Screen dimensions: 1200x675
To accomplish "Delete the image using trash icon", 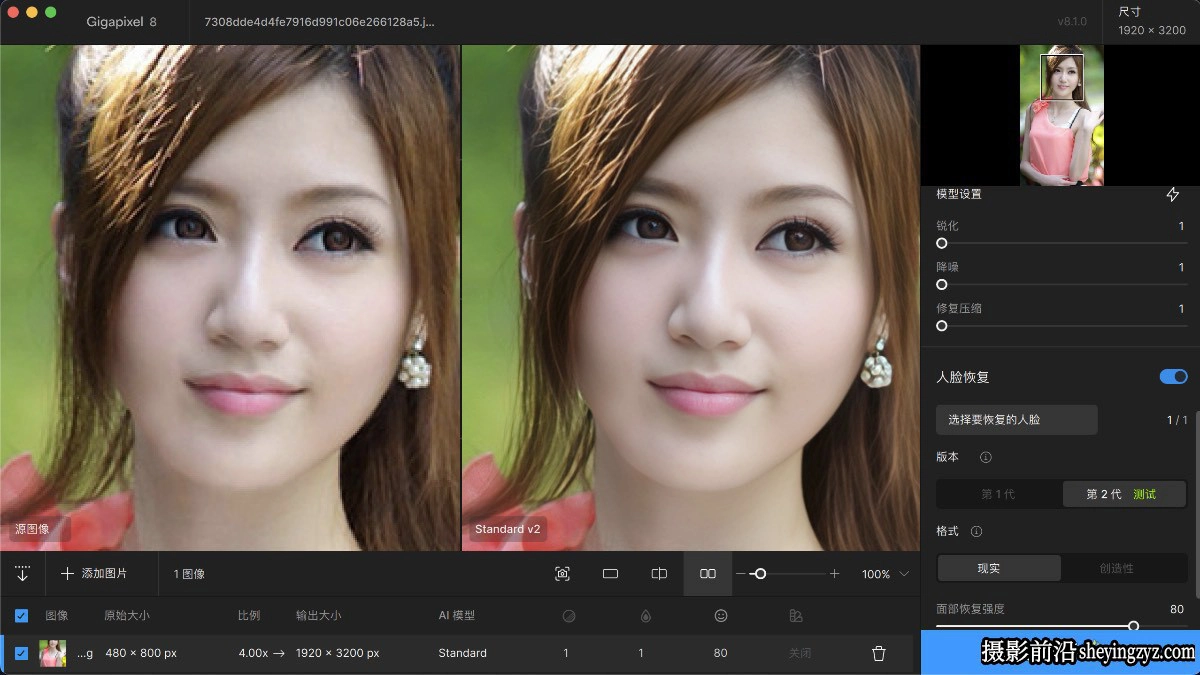I will (x=879, y=653).
